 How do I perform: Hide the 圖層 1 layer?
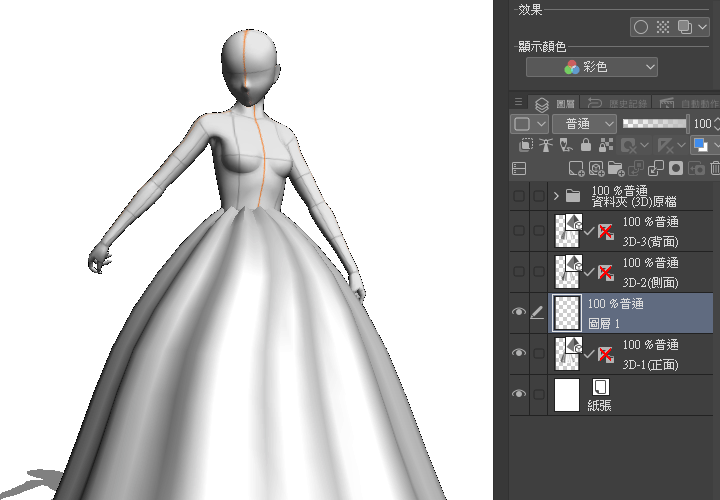pos(518,312)
